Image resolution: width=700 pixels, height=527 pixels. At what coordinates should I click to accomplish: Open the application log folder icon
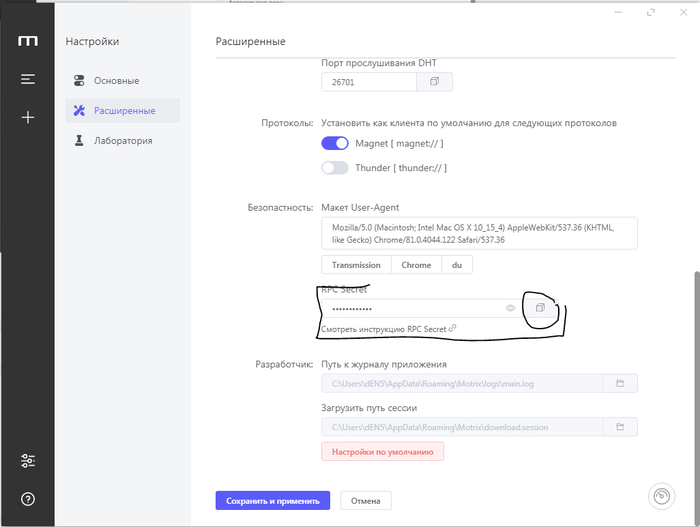click(x=620, y=383)
